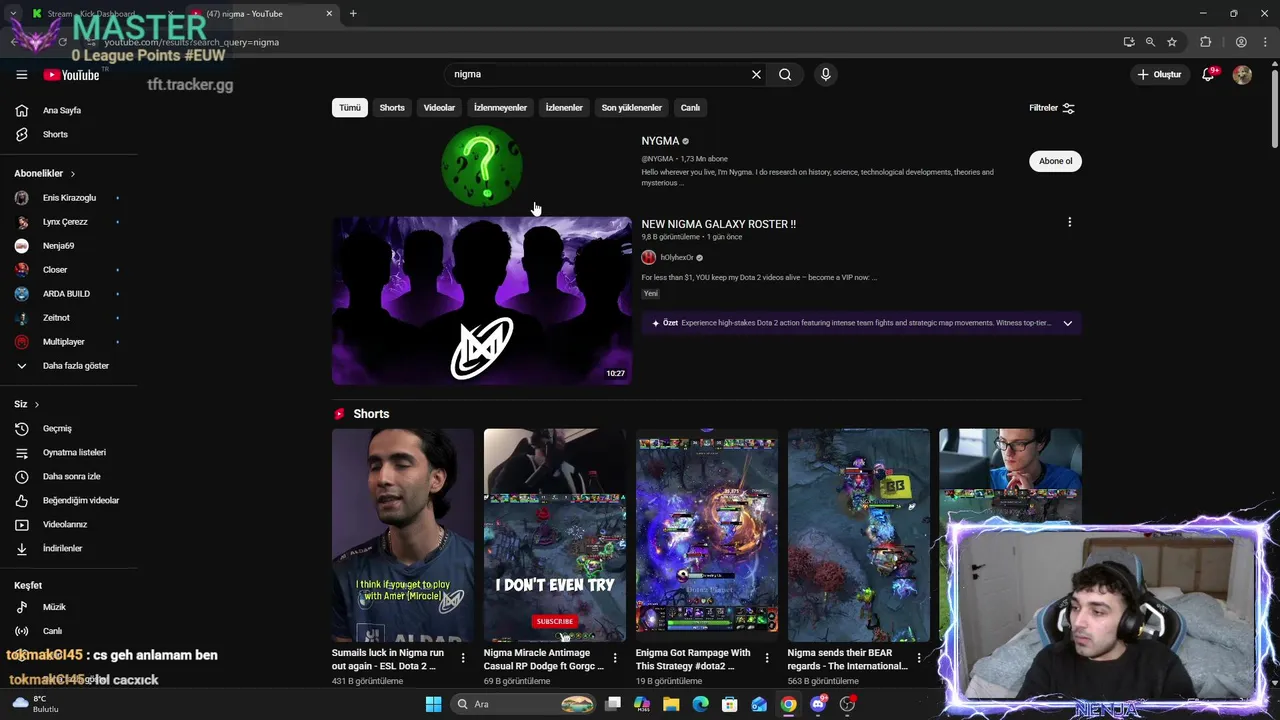Image resolution: width=1280 pixels, height=720 pixels.
Task: Start voice search with the microphone
Action: 825,74
